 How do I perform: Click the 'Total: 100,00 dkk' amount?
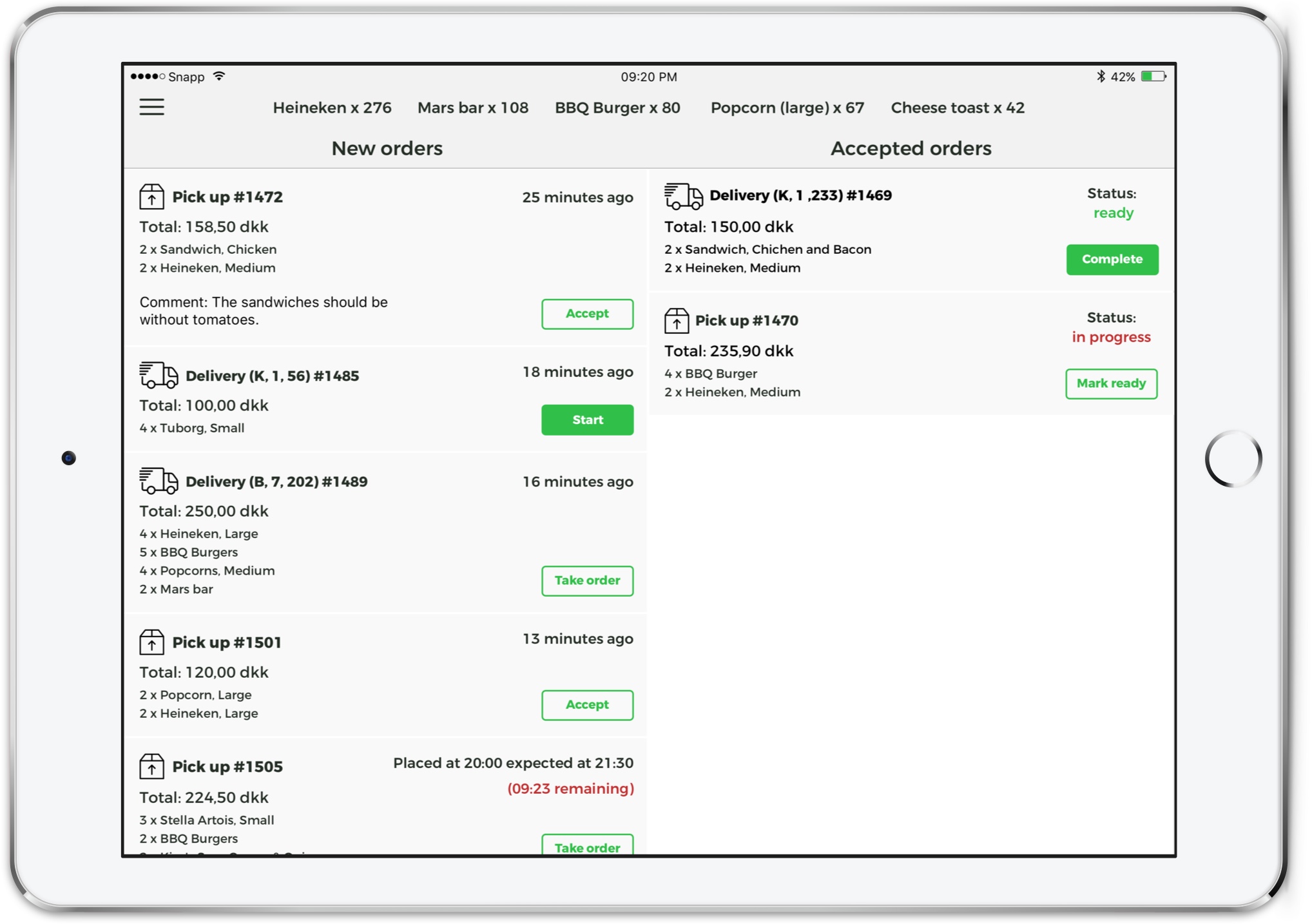tap(204, 405)
